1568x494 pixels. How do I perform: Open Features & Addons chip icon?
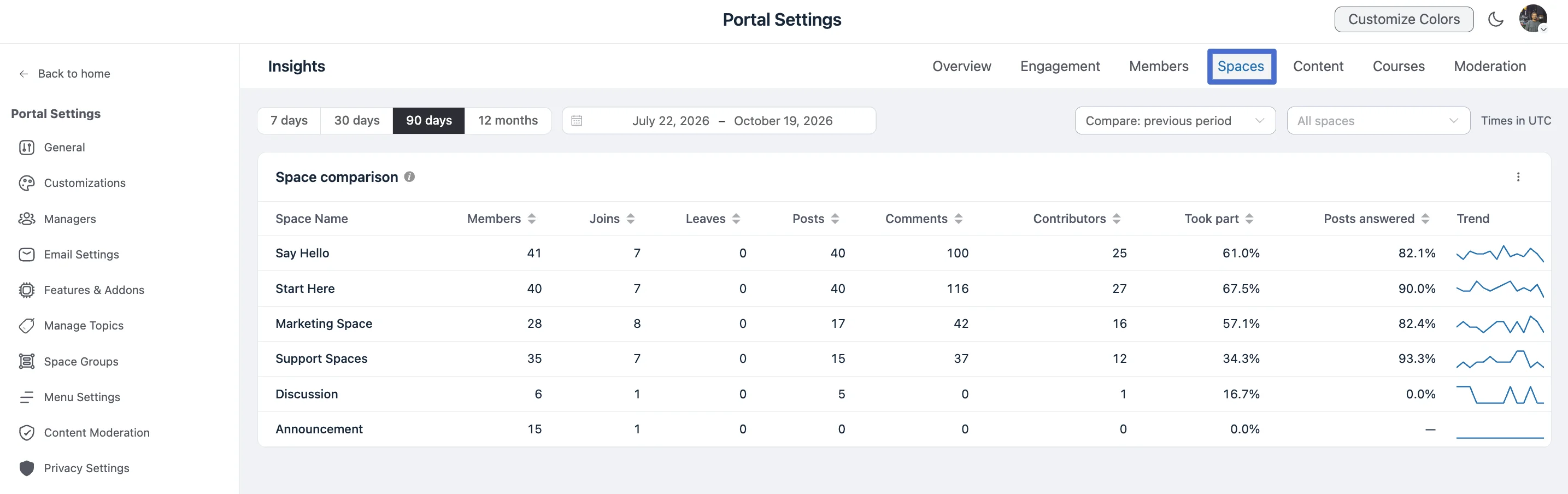coord(27,290)
